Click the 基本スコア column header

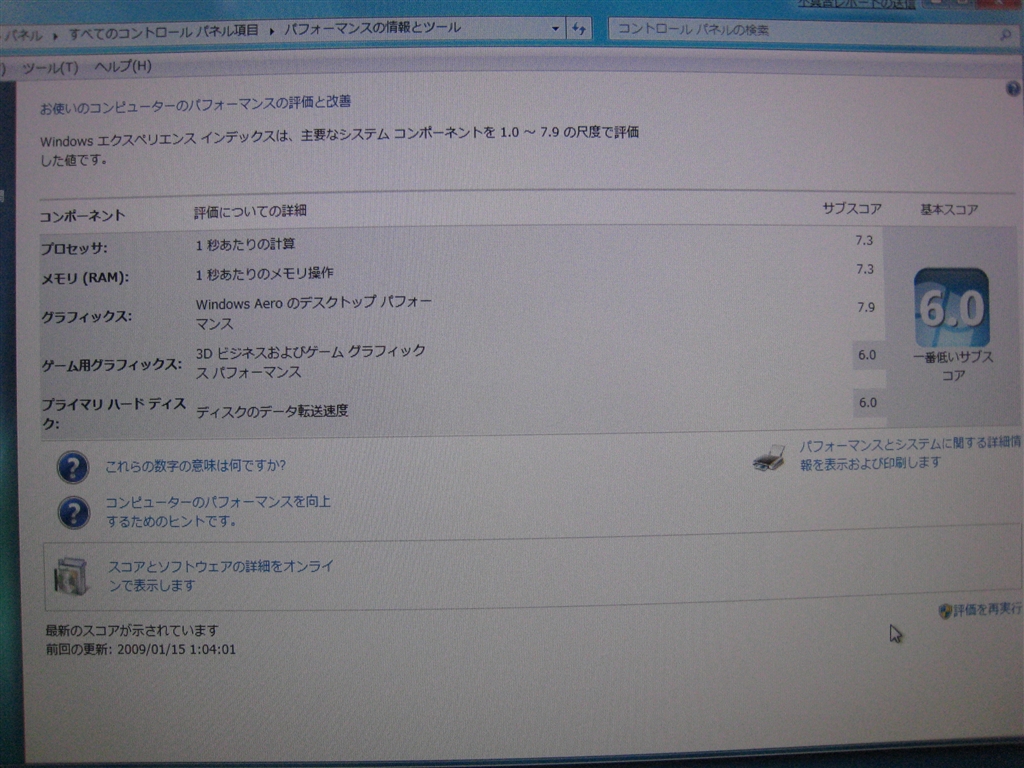[949, 210]
